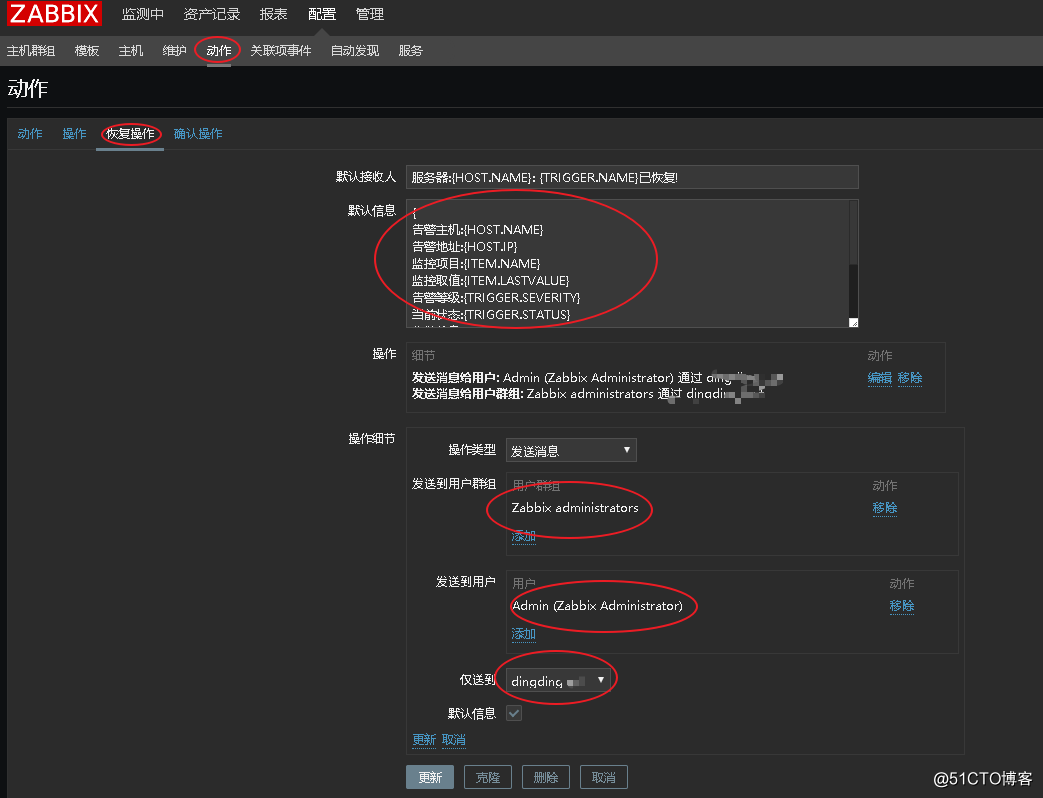Switch to the 操作 form tab
The height and width of the screenshot is (798, 1043).
coord(74,134)
